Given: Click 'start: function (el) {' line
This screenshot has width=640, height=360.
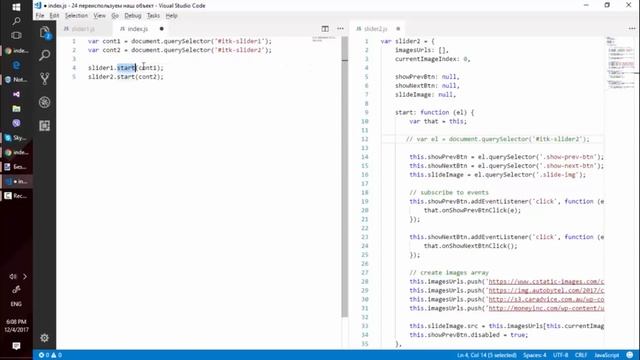Looking at the screenshot, I should click(434, 112).
